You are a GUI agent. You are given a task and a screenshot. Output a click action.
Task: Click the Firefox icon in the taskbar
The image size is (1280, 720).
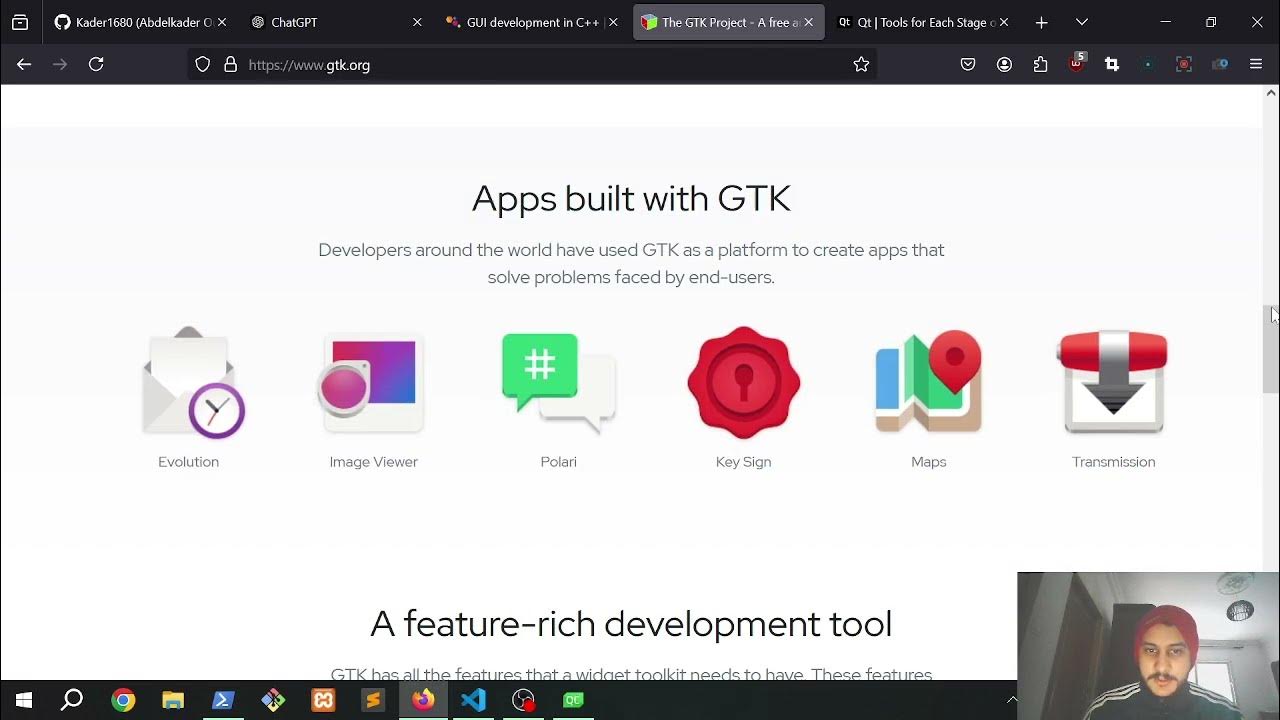(423, 700)
